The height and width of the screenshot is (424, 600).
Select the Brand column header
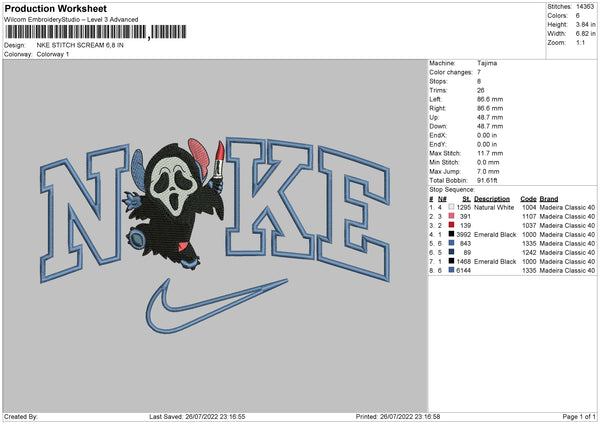click(549, 199)
